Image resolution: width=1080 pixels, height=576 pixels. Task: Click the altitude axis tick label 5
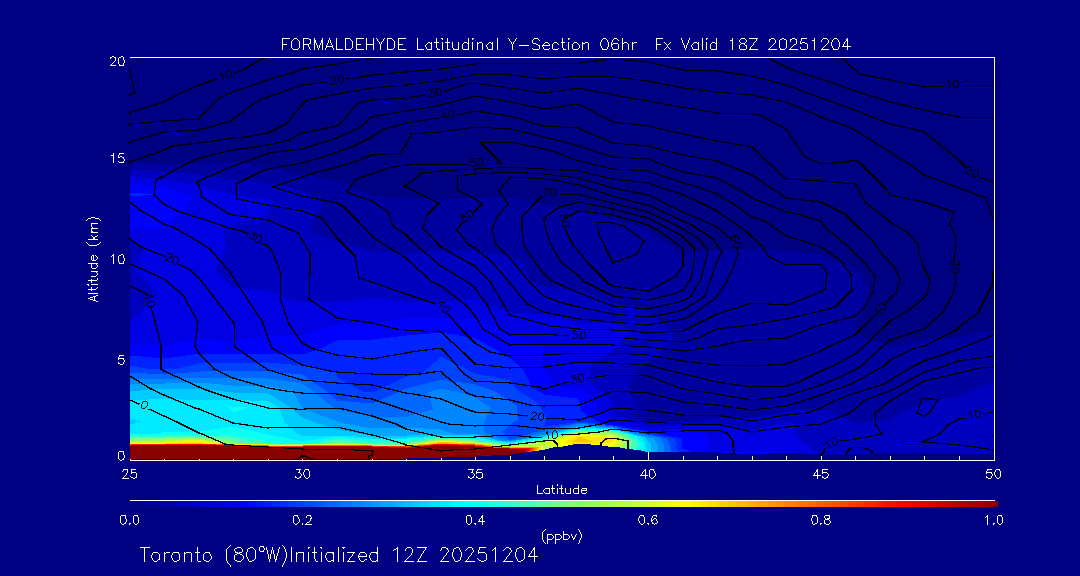pyautogui.click(x=119, y=359)
